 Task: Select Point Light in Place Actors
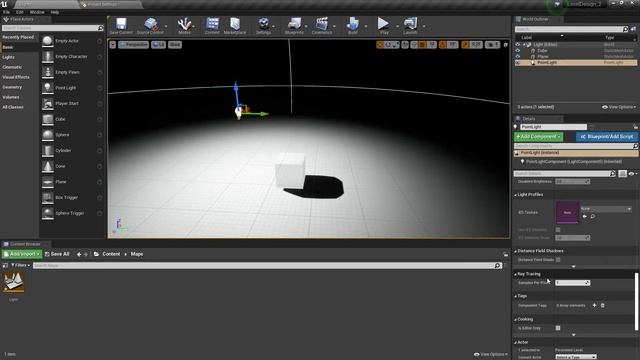[72, 88]
